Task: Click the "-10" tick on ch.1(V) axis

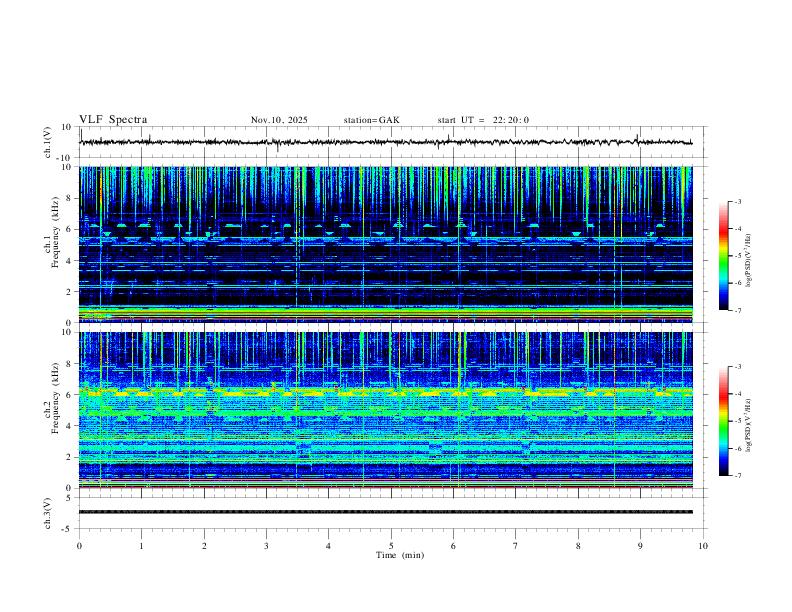Action: pyautogui.click(x=64, y=158)
